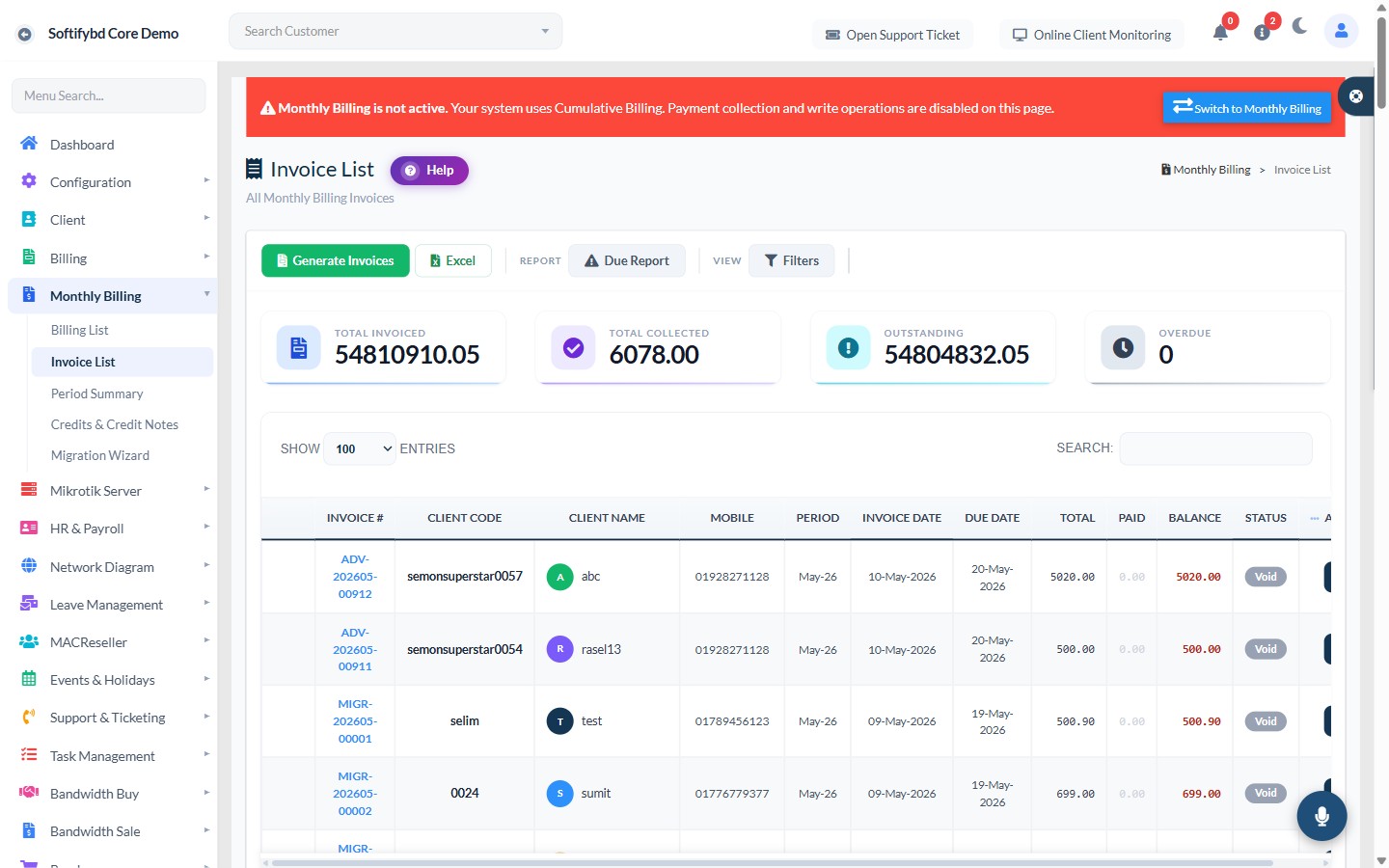Click Open Support Ticket button
This screenshot has height=868, width=1389.
[x=893, y=35]
